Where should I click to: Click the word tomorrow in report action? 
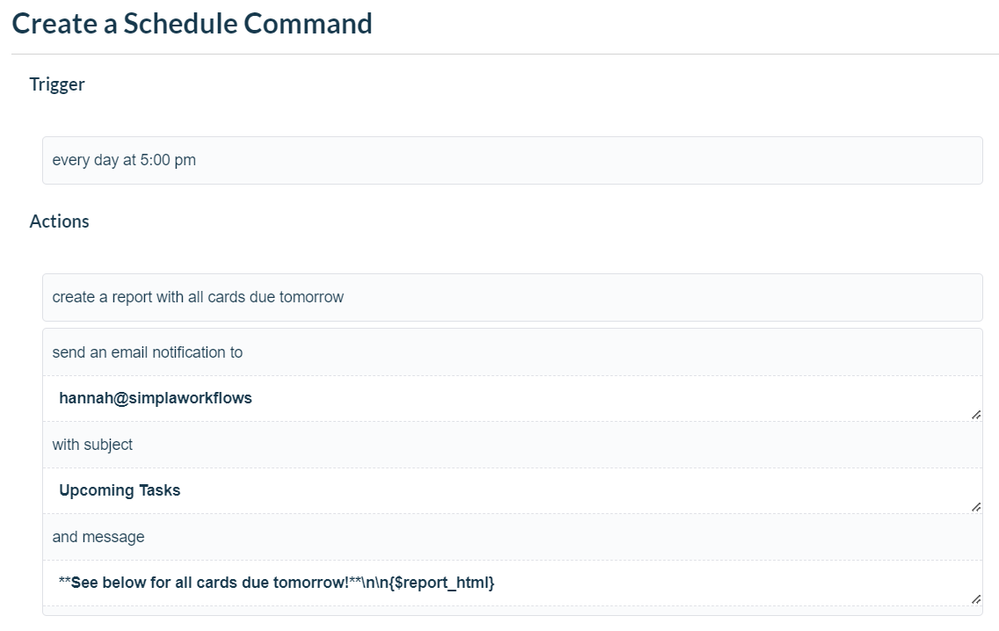312,297
